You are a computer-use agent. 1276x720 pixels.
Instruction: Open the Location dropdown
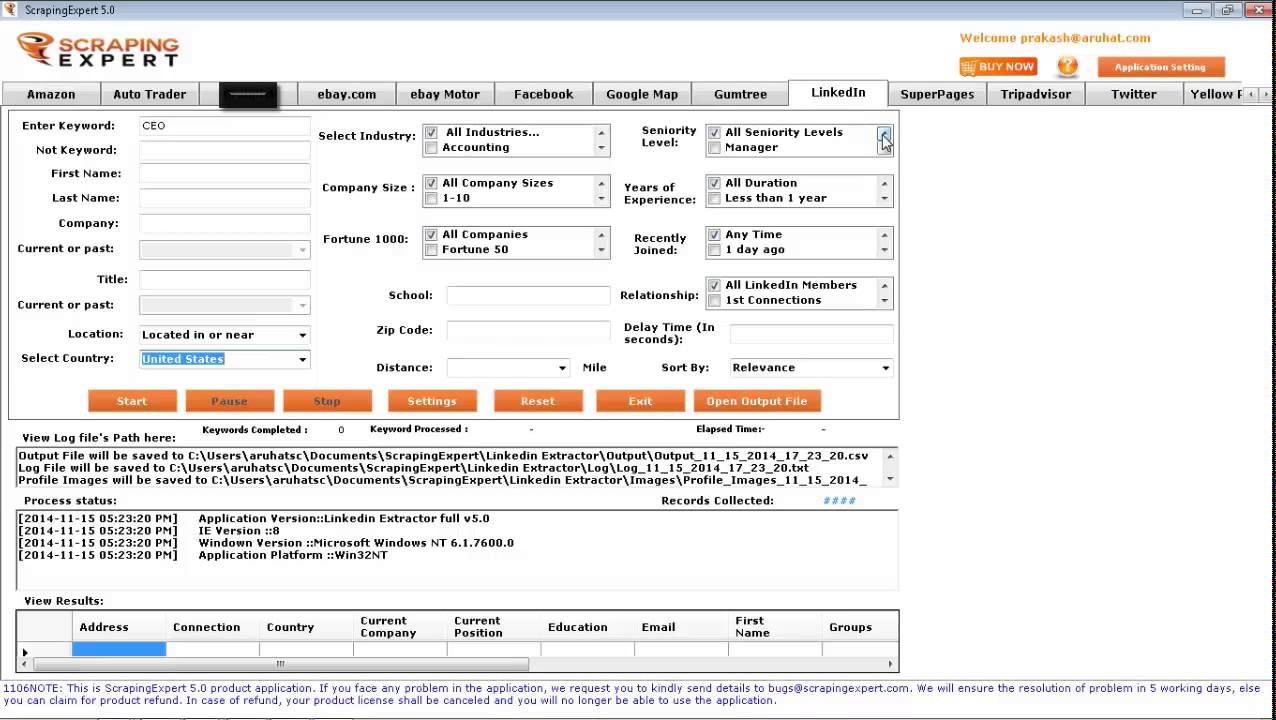point(302,335)
